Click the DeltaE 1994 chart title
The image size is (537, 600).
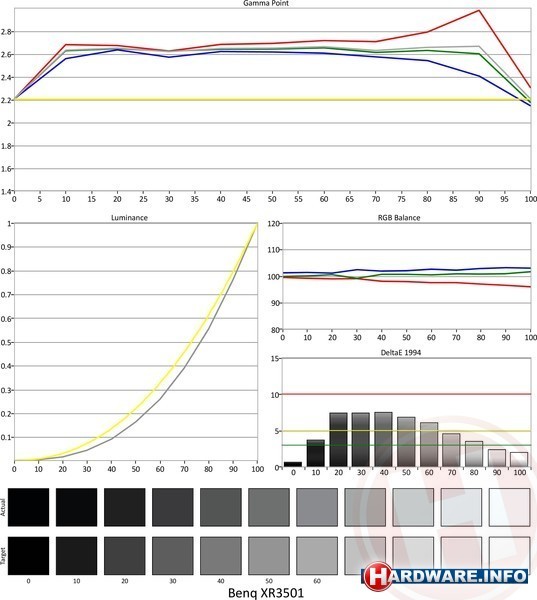401,353
